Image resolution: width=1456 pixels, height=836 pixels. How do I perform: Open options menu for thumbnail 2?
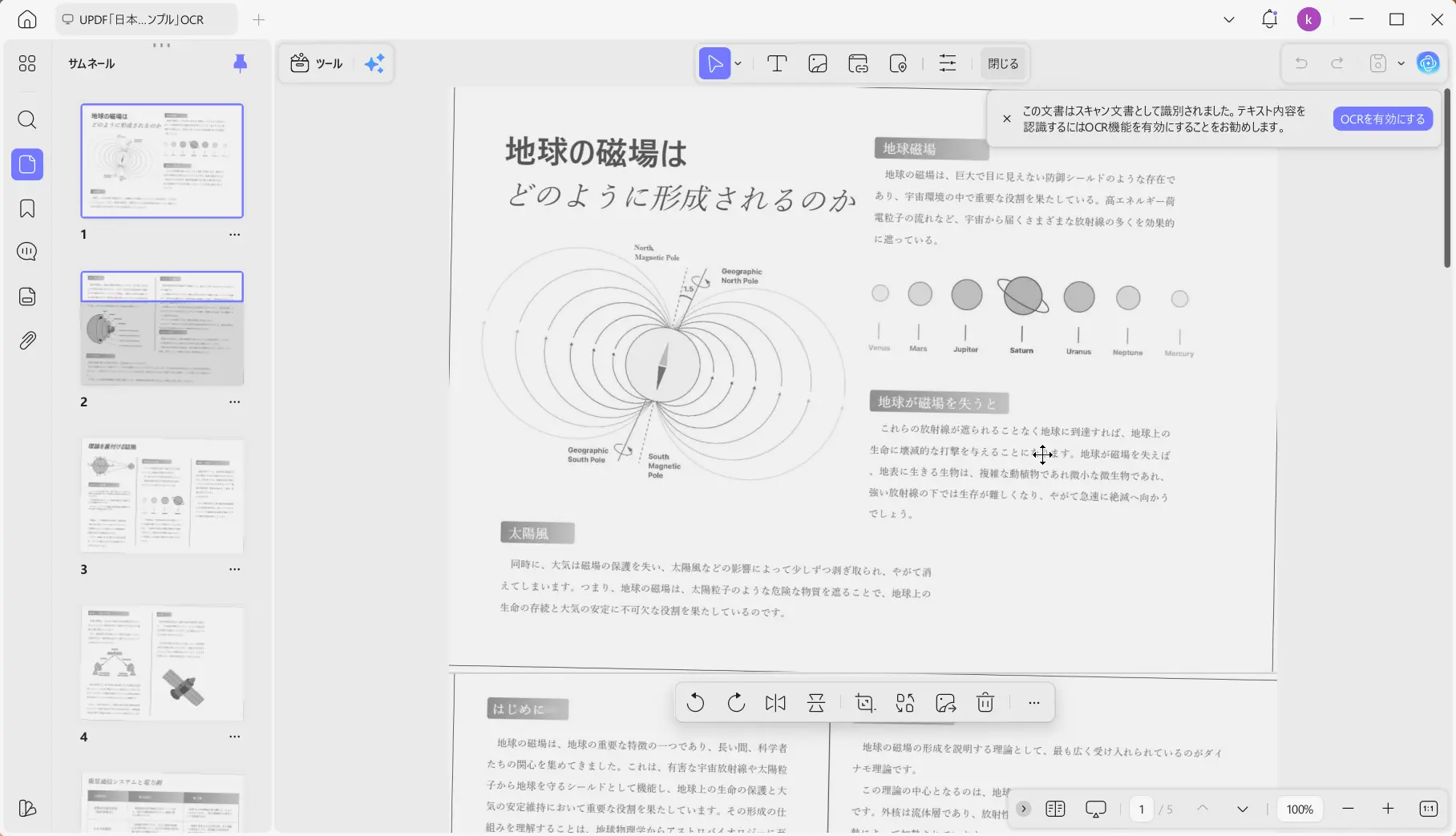point(234,402)
